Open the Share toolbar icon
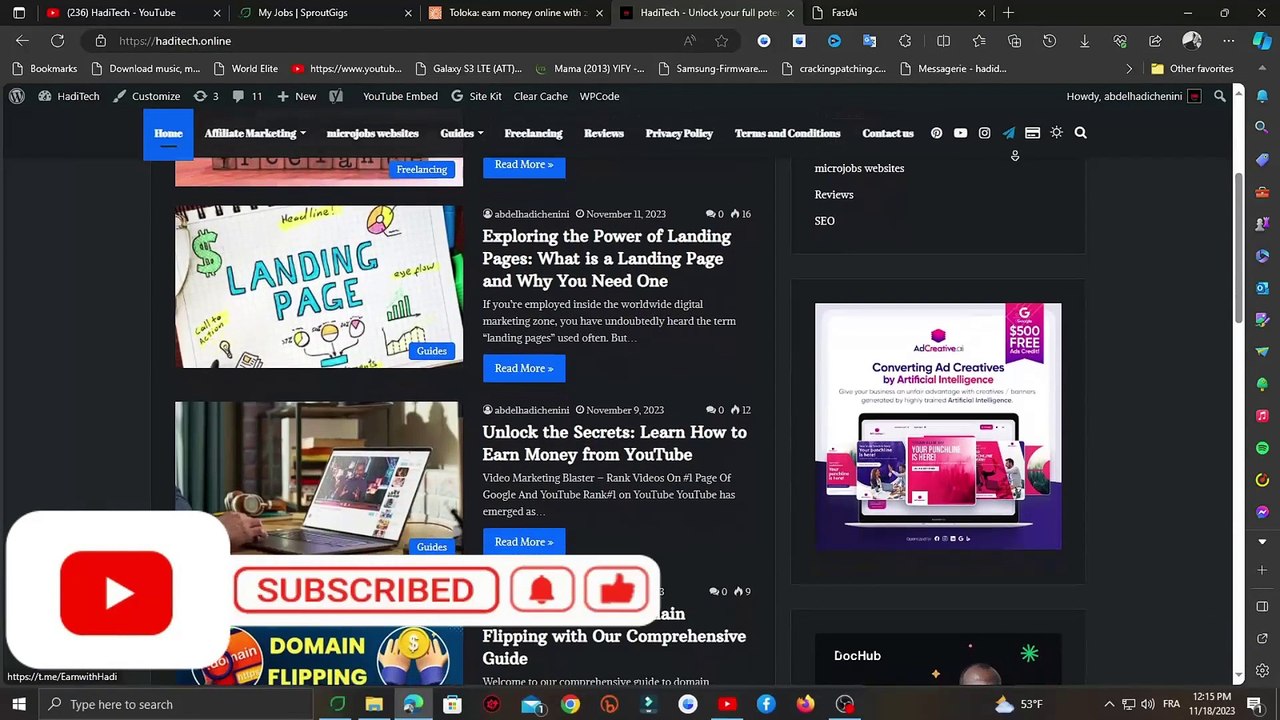 (x=1155, y=41)
